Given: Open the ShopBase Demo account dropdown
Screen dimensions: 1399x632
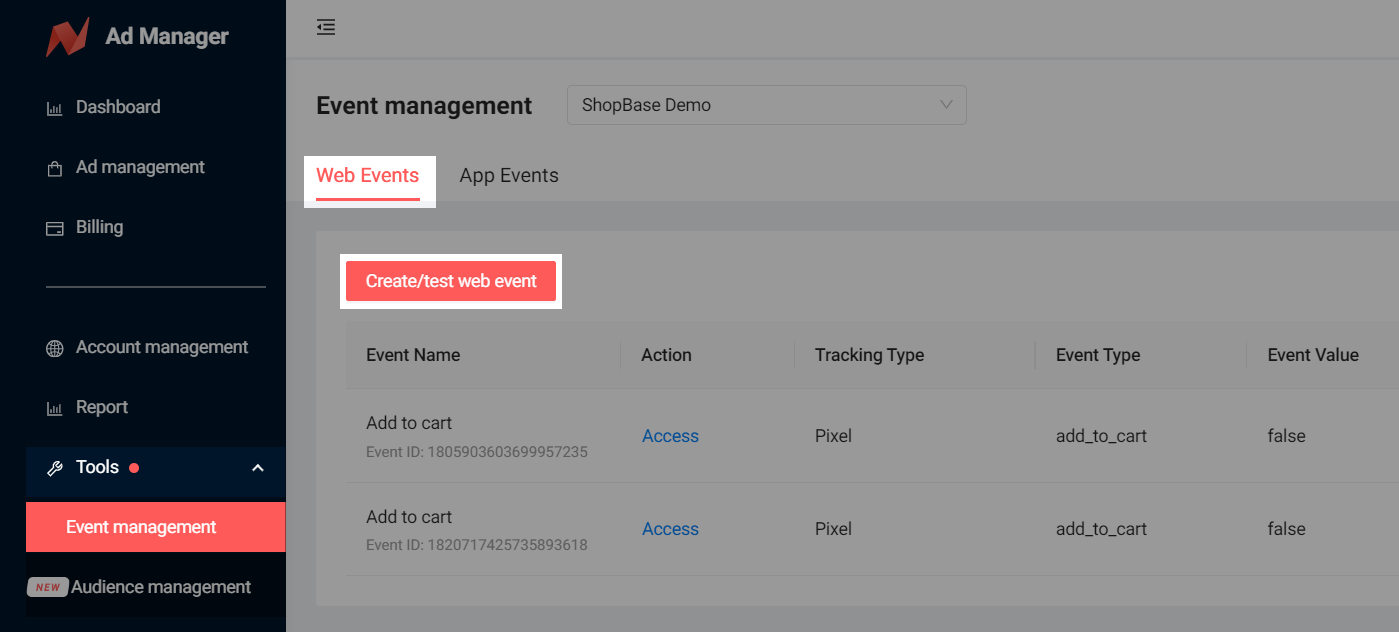Looking at the screenshot, I should (766, 105).
